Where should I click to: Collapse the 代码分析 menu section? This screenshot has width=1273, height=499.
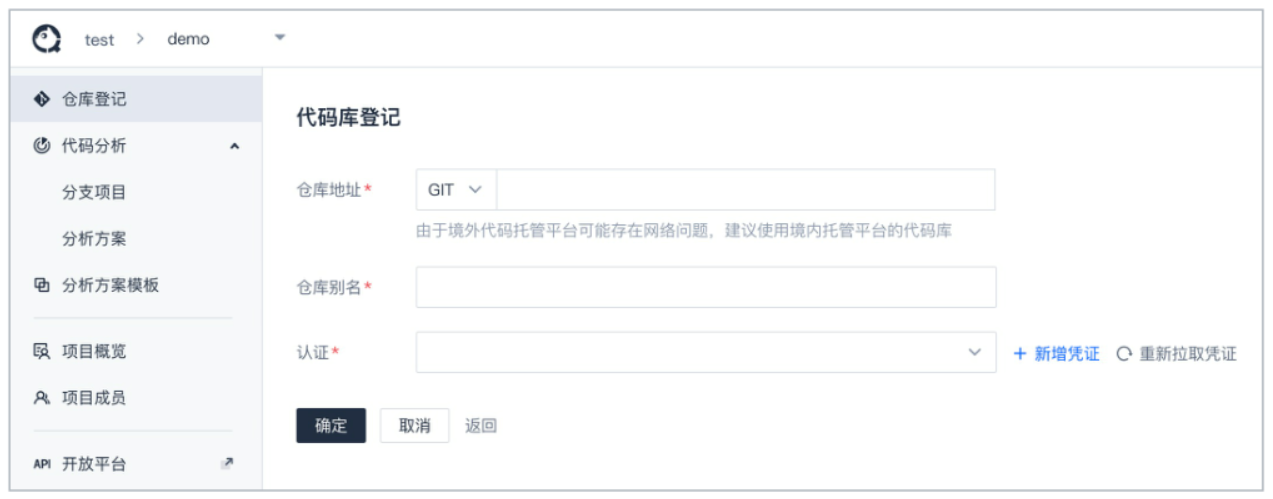point(235,147)
